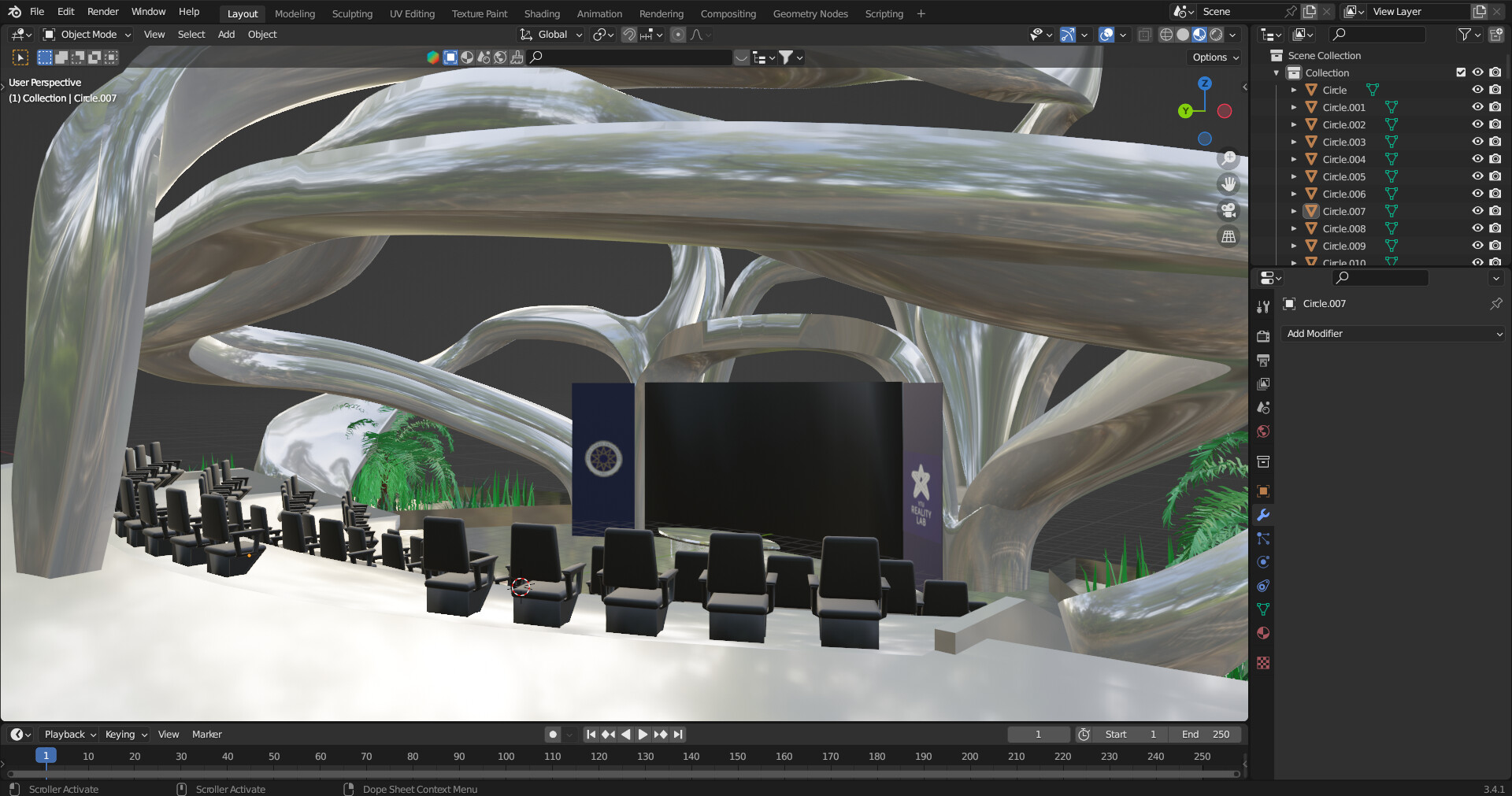Screen dimensions: 1512x796
Task: Select rendered viewport shading mode
Action: 1217,35
